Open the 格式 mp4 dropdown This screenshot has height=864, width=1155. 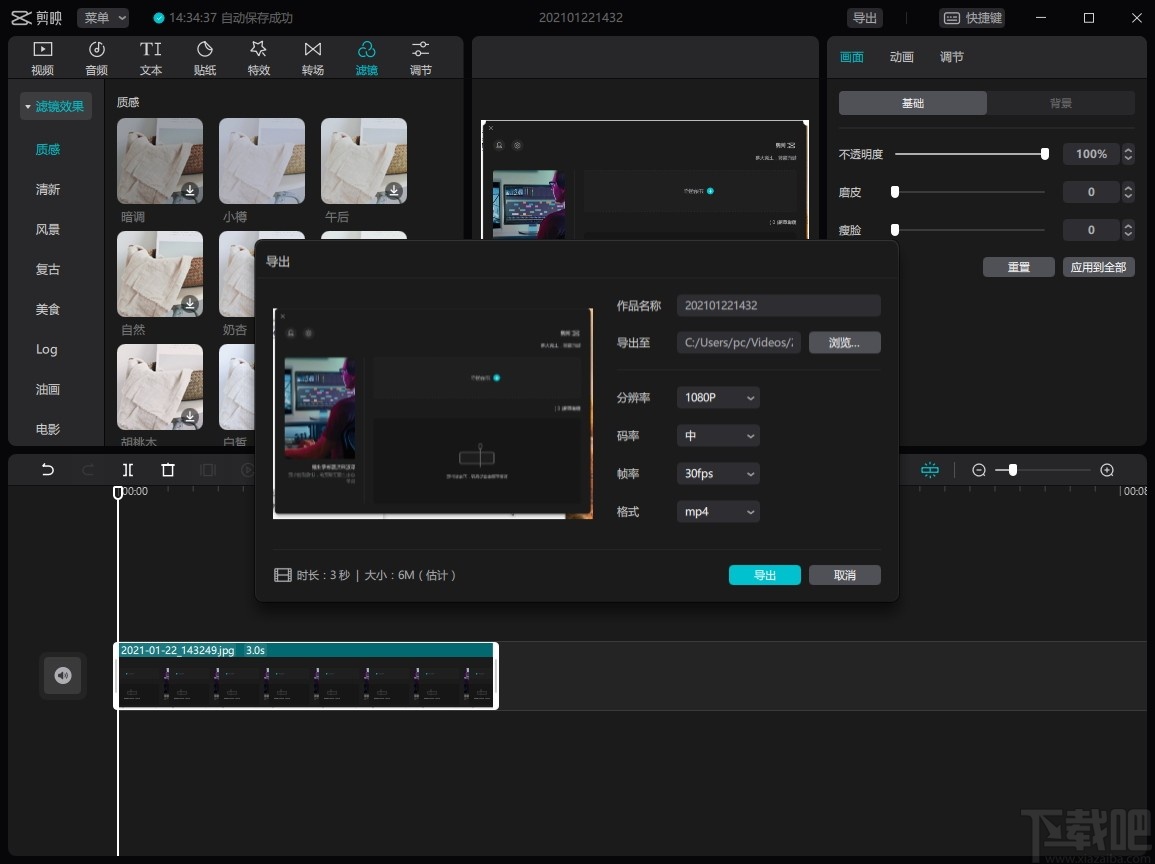(x=718, y=512)
